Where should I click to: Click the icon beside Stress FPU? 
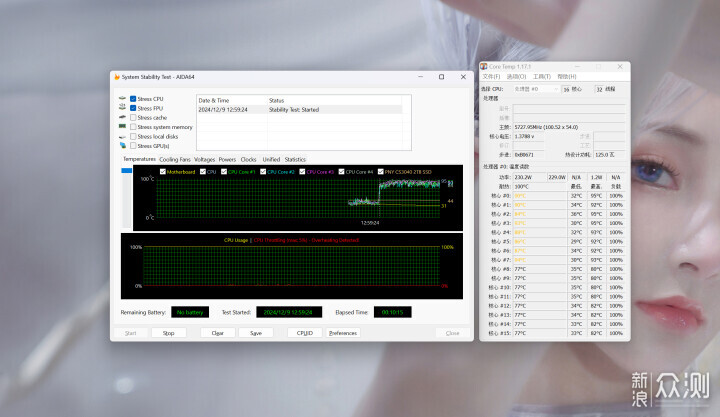click(121, 108)
